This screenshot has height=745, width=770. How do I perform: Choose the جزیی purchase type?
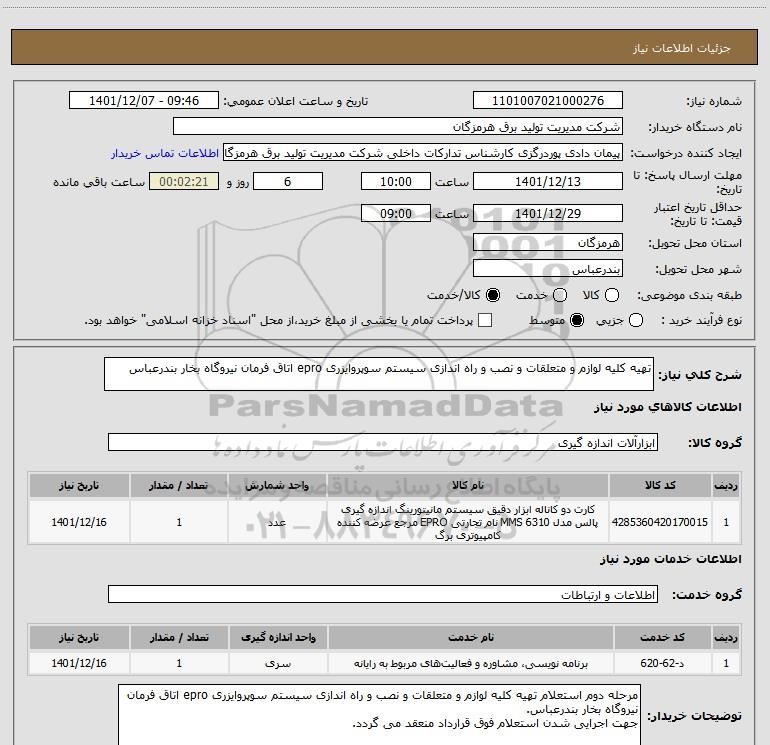tap(636, 321)
